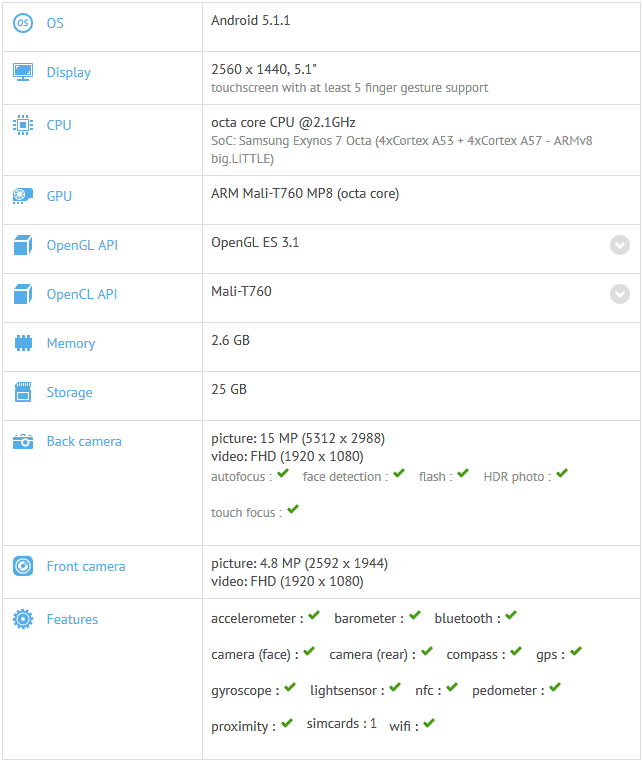Click the CPU chip icon
643x762 pixels.
23,125
